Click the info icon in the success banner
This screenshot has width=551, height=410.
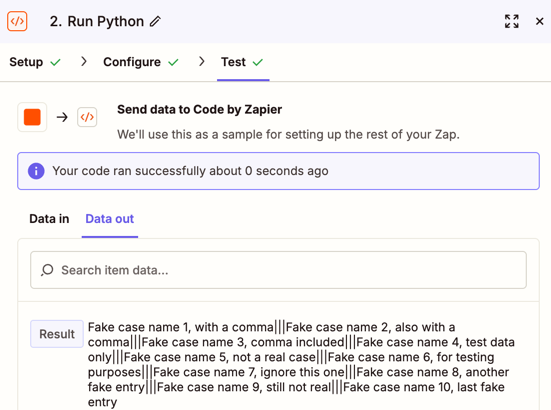tap(36, 171)
